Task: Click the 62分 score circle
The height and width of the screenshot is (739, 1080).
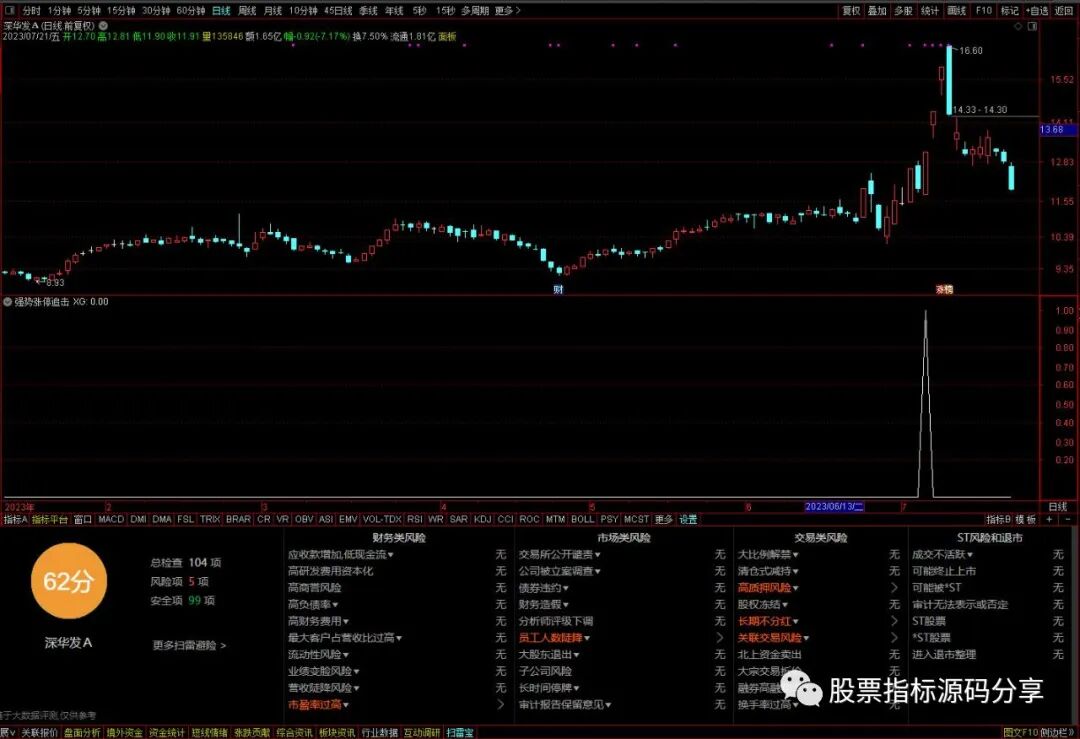Action: 68,581
